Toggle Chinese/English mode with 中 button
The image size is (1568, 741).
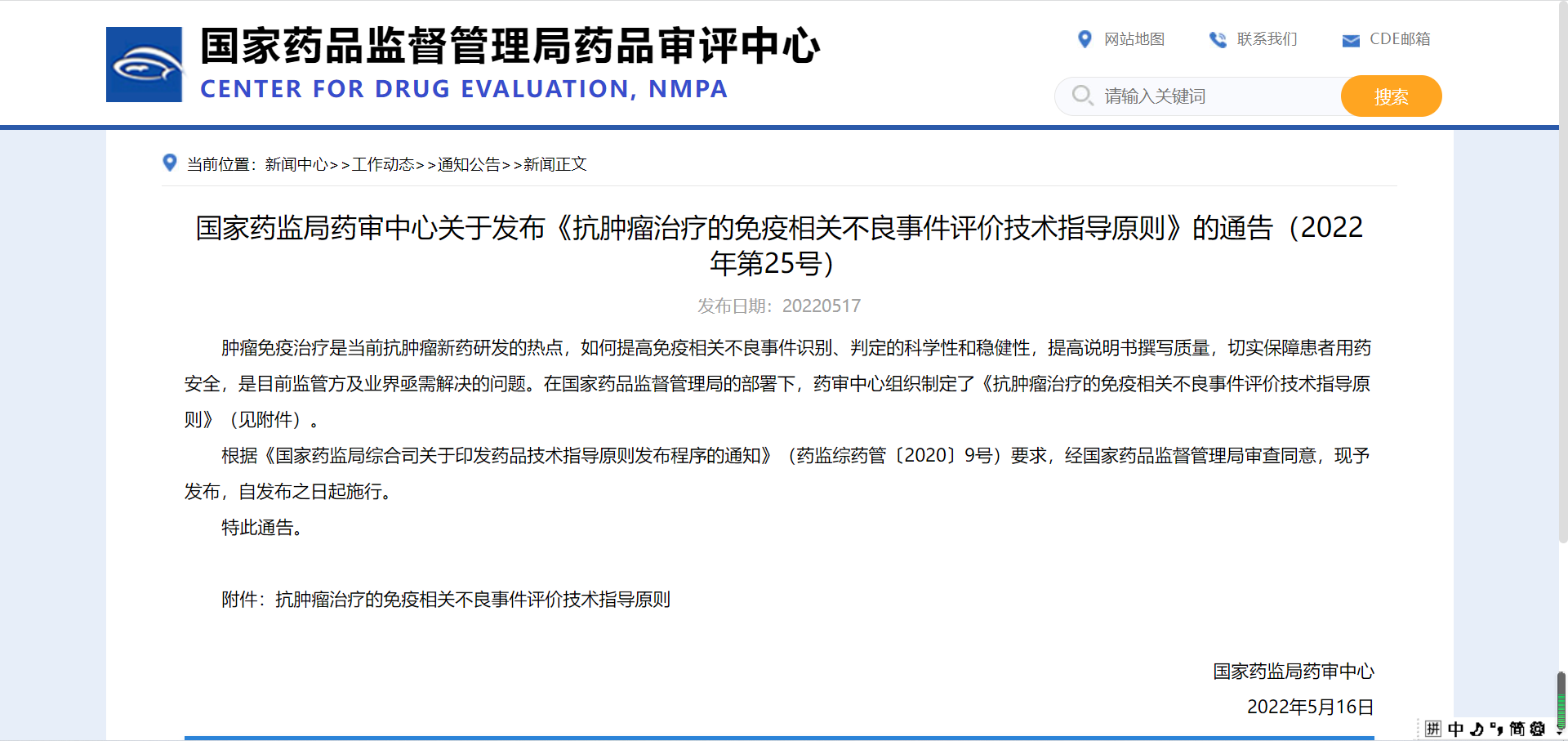tap(1455, 729)
